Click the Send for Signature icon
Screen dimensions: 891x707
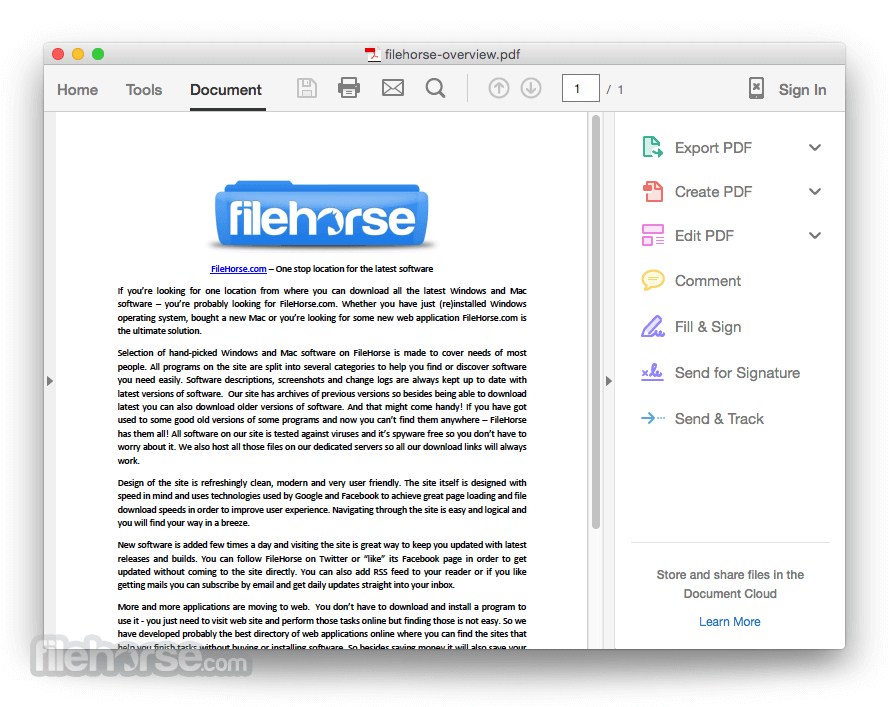pyautogui.click(x=652, y=372)
